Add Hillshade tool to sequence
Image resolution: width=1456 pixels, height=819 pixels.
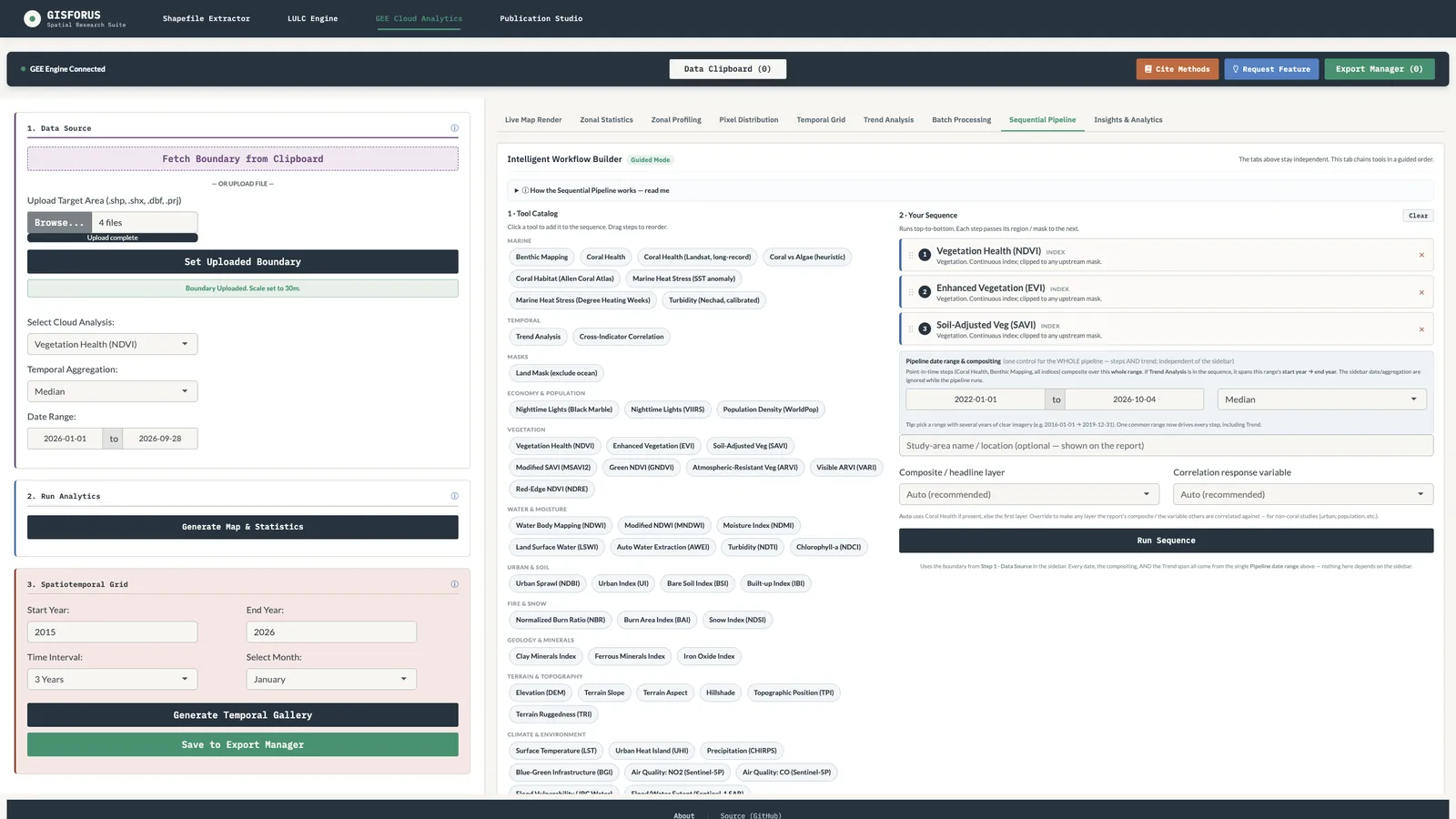coord(720,693)
